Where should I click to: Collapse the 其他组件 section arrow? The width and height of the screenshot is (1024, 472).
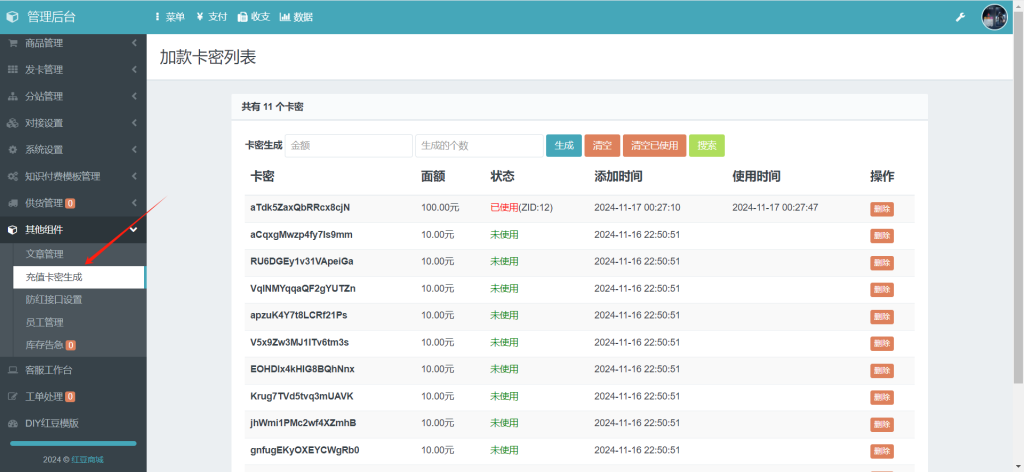134,230
